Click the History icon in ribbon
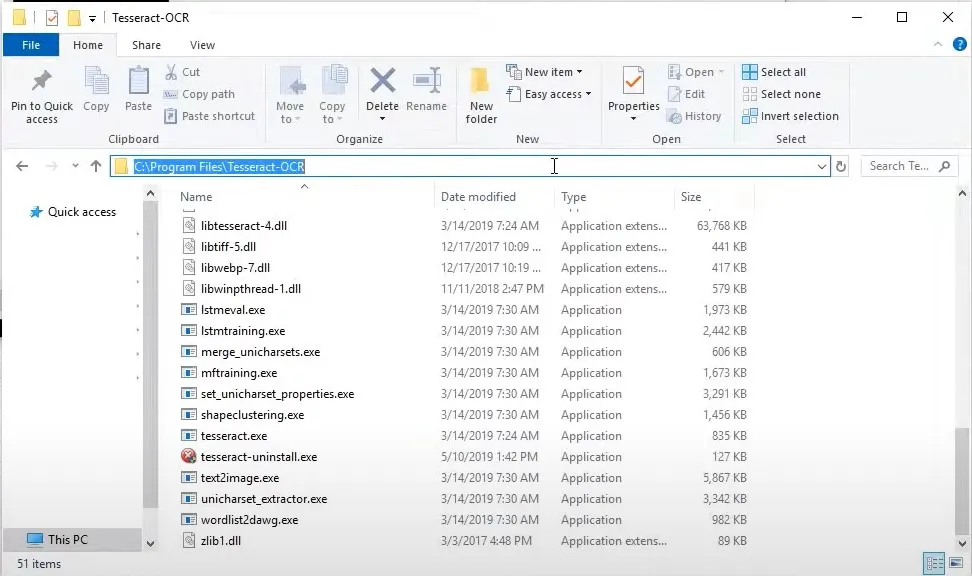 point(674,116)
